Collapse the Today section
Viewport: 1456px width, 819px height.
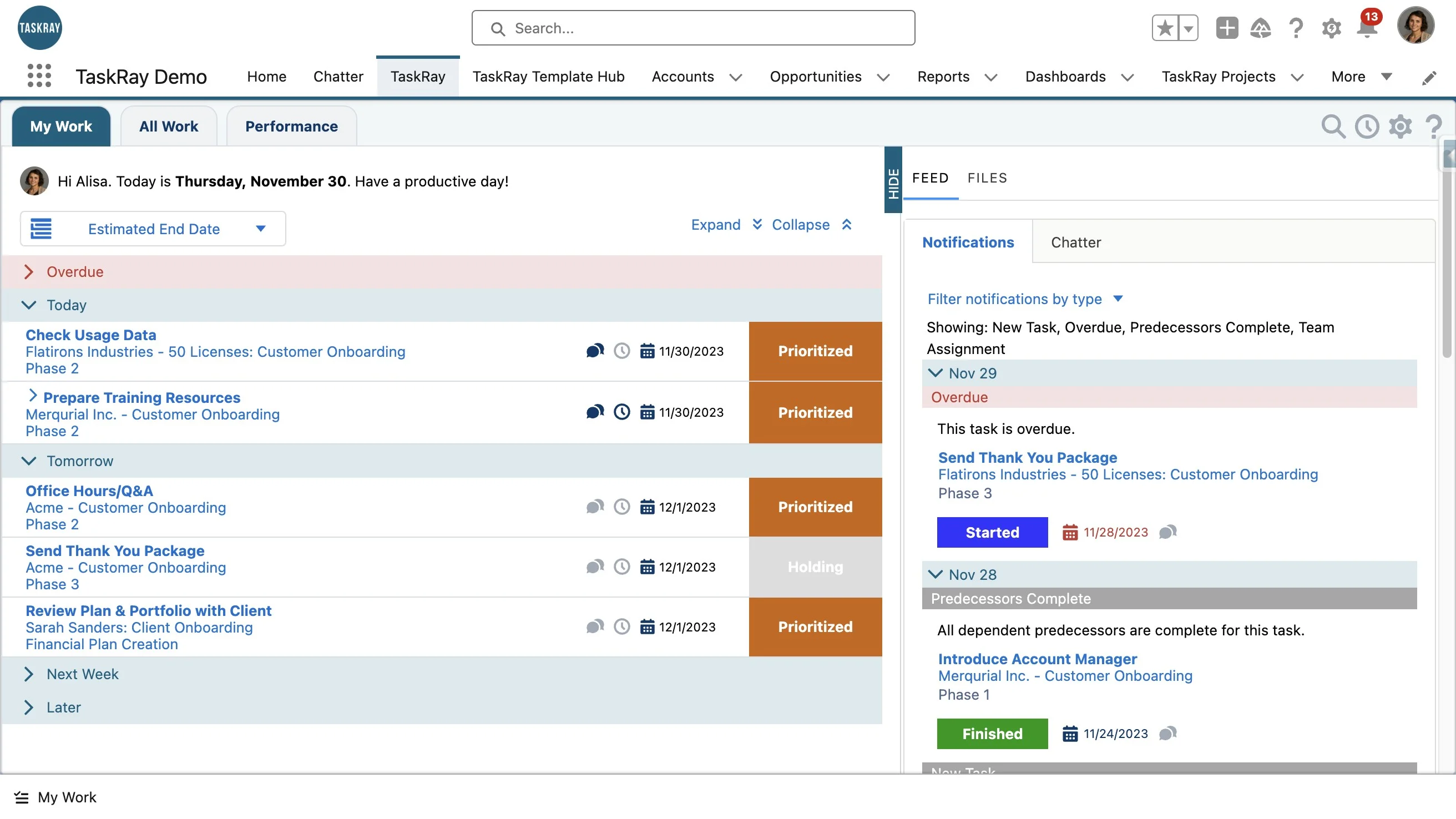(29, 305)
